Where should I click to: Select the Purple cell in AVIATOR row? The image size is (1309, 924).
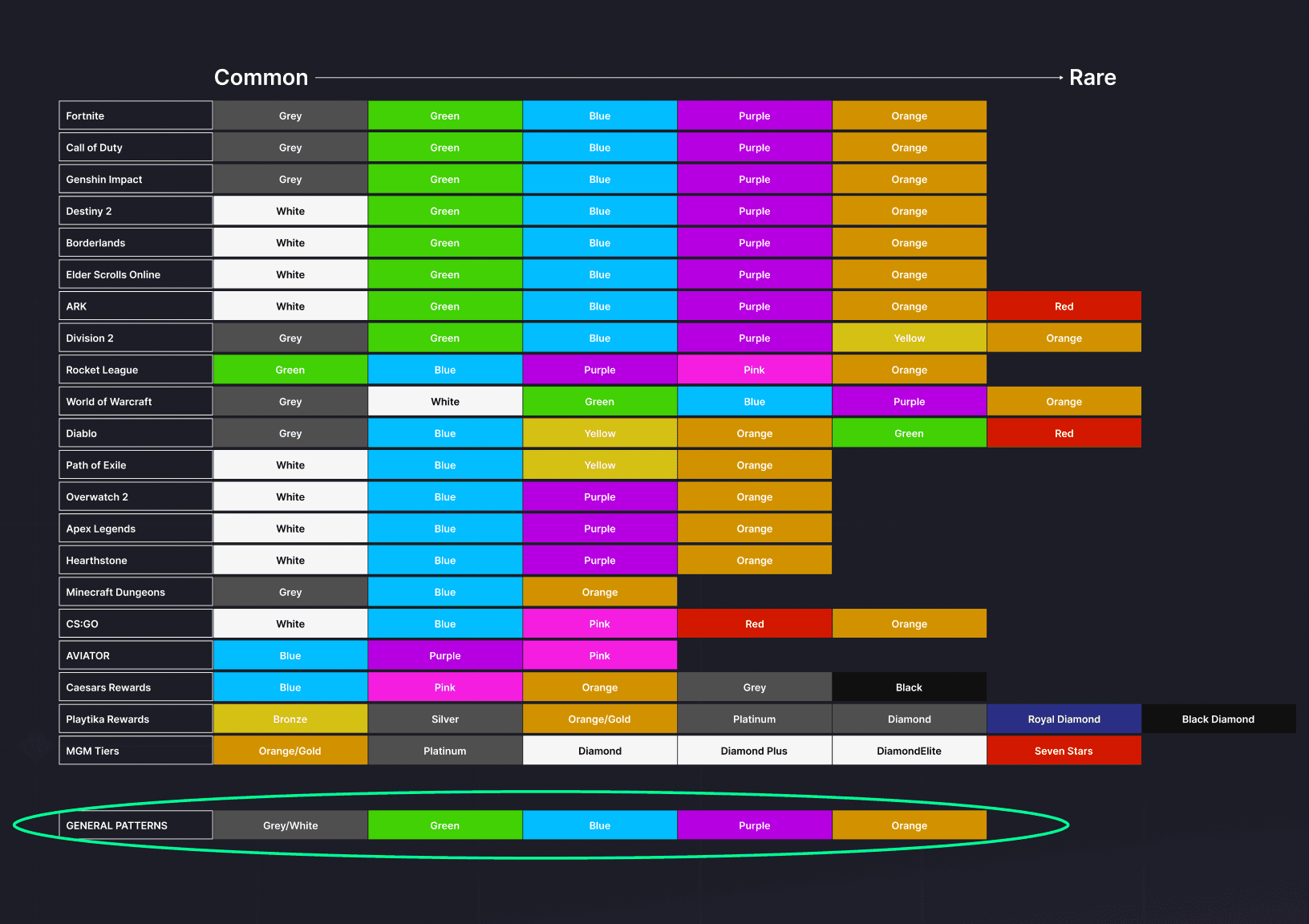(x=445, y=655)
